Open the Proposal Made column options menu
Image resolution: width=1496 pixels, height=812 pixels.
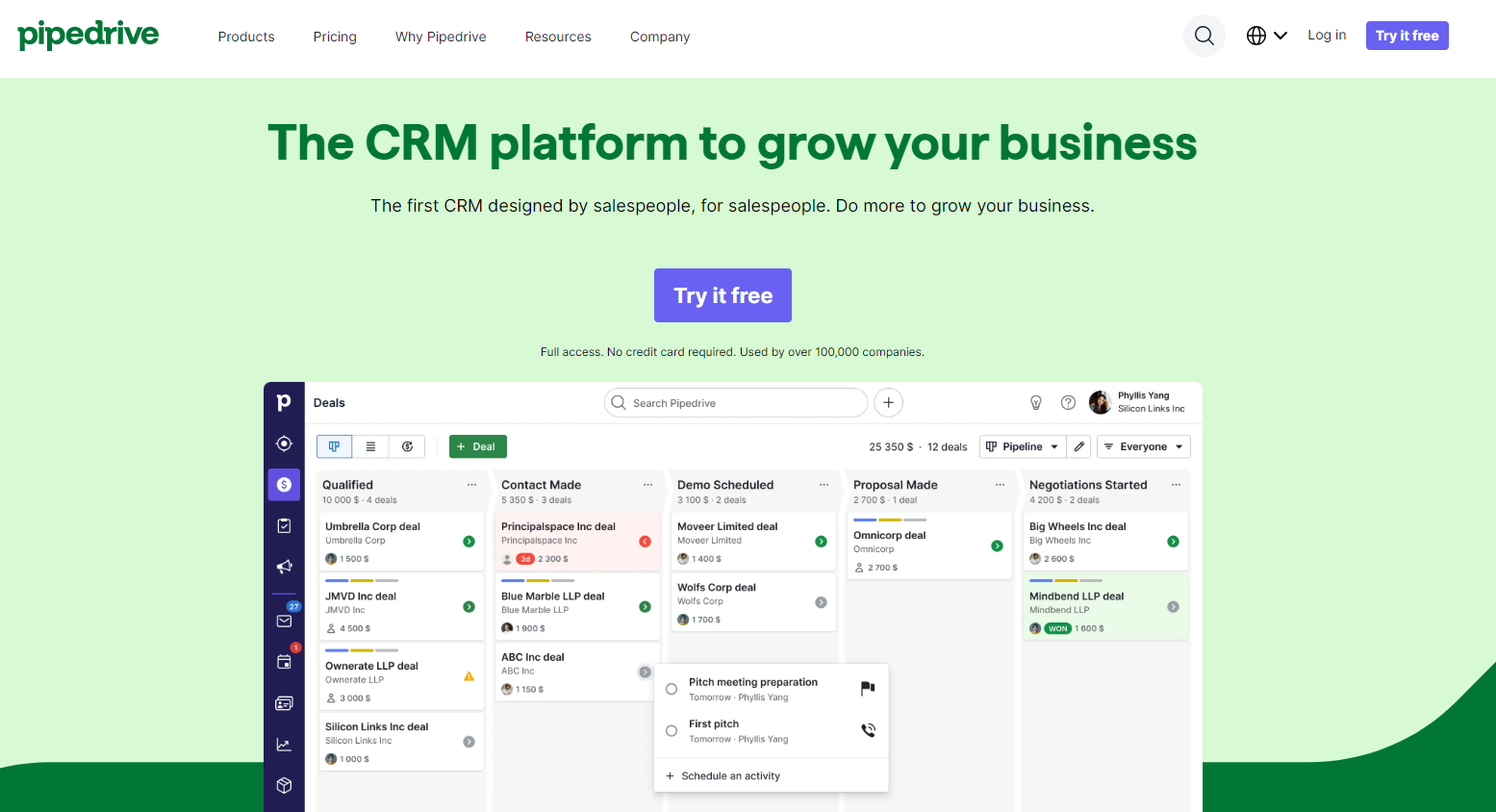[x=1000, y=485]
